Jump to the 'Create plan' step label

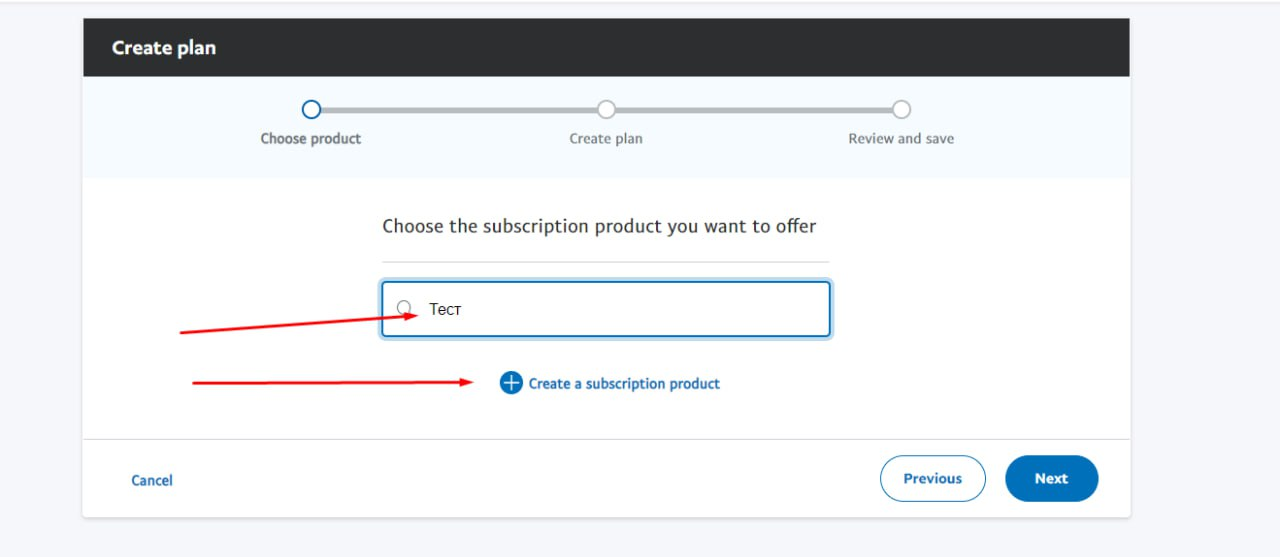coord(606,139)
